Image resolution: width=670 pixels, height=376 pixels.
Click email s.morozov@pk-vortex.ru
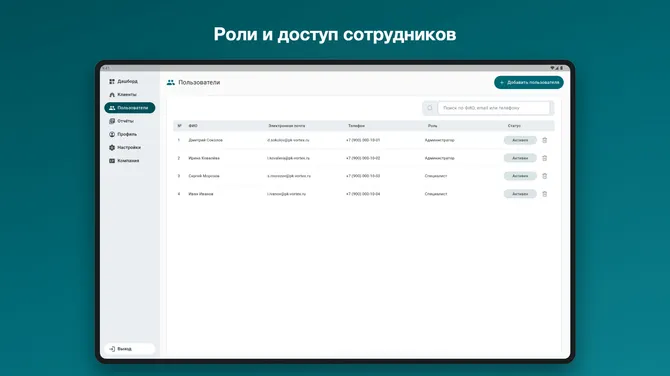pos(289,176)
